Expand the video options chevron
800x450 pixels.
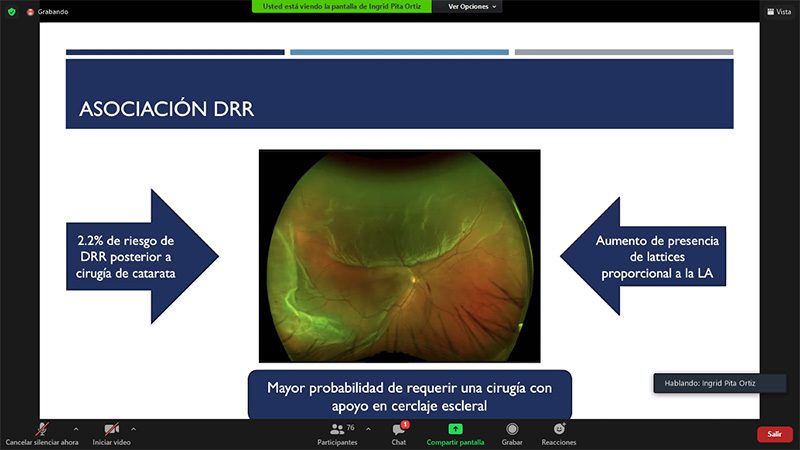pos(133,429)
